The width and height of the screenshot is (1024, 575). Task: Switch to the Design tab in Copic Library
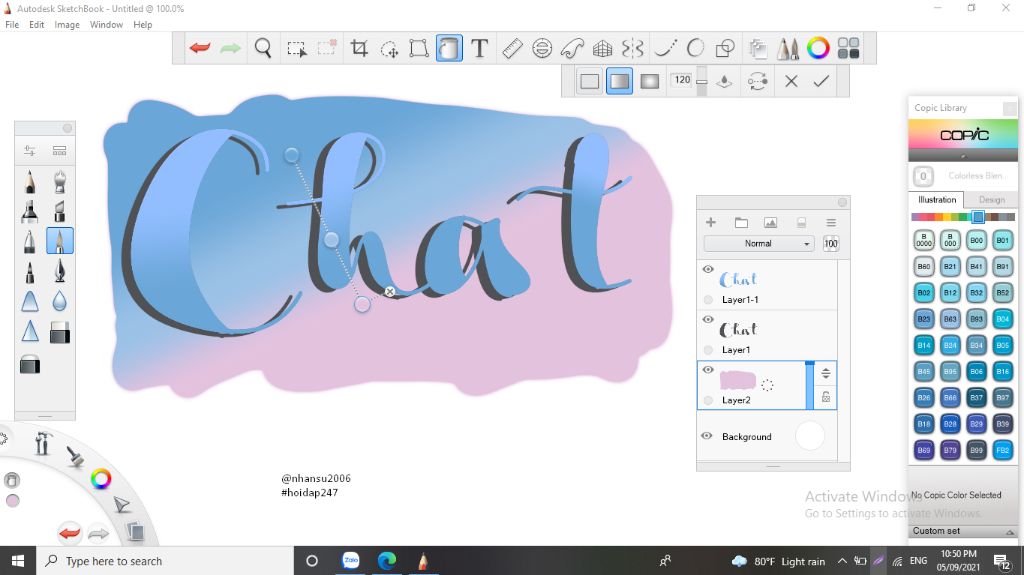click(991, 199)
